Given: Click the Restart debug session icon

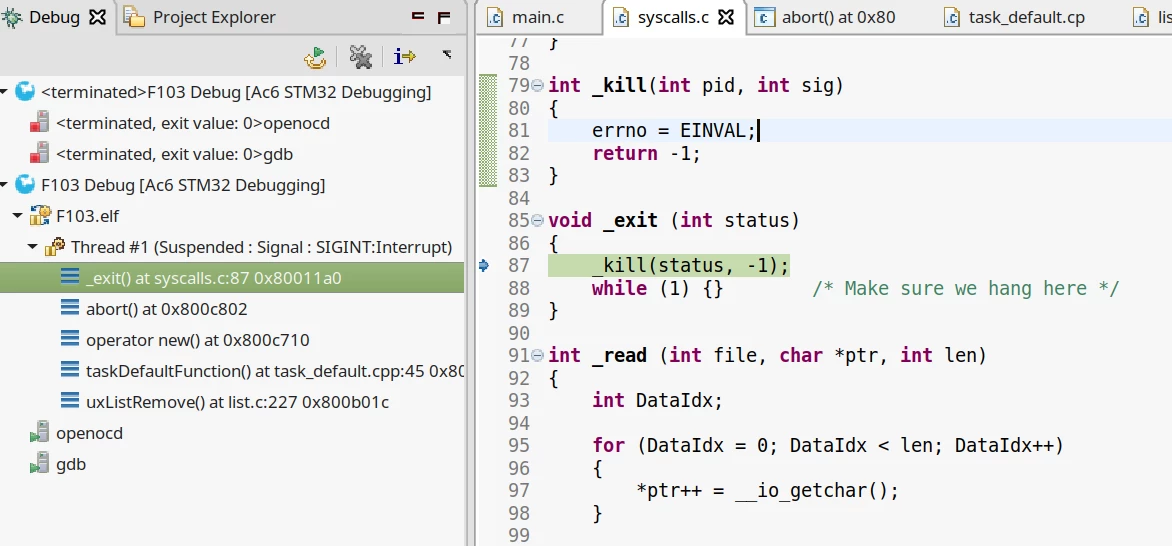Looking at the screenshot, I should point(315,58).
